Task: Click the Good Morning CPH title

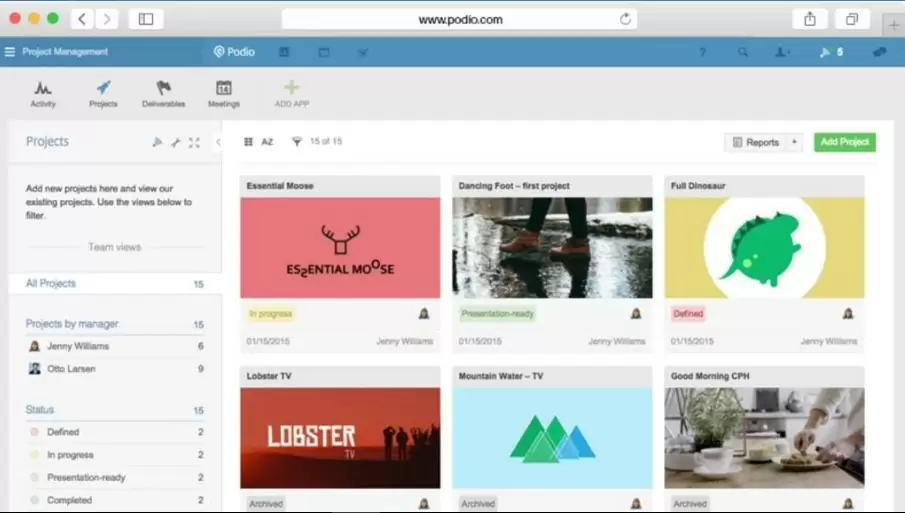Action: click(x=710, y=376)
